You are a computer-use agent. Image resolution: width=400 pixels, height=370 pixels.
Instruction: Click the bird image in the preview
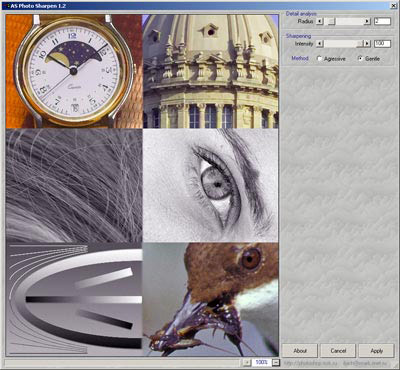[211, 299]
